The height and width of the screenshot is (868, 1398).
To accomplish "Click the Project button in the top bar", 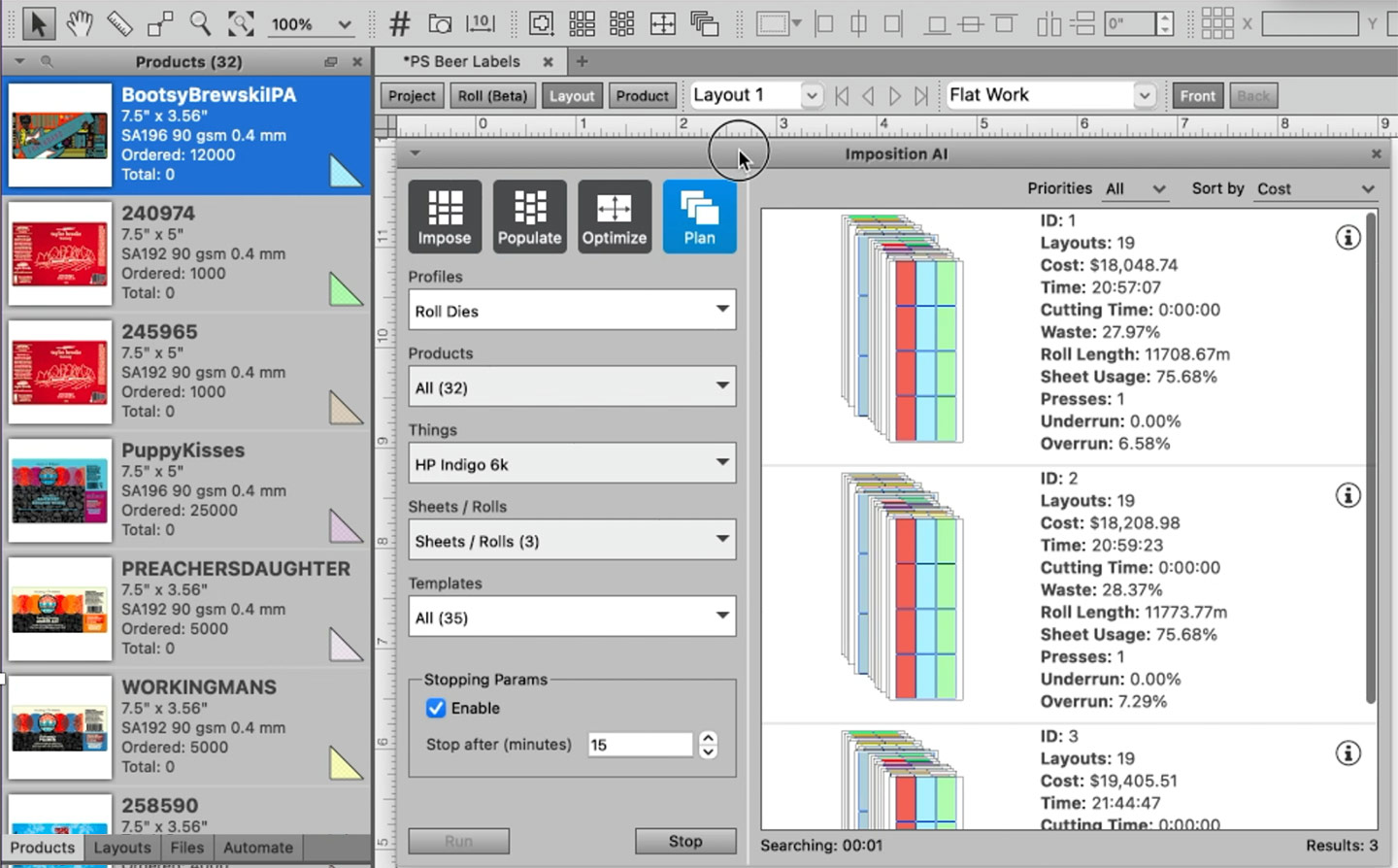I will click(x=411, y=95).
